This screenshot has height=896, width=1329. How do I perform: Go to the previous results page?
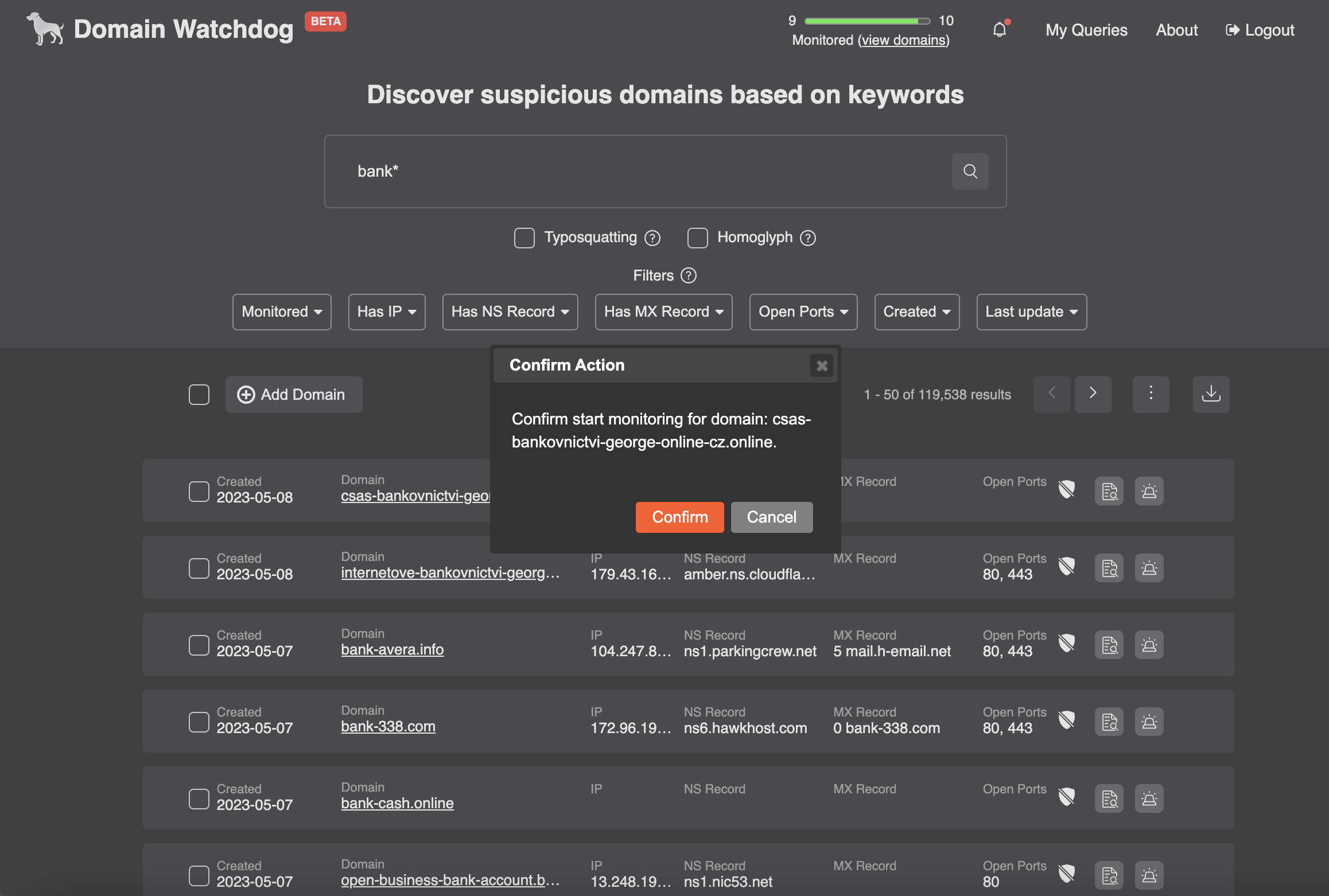point(1051,394)
